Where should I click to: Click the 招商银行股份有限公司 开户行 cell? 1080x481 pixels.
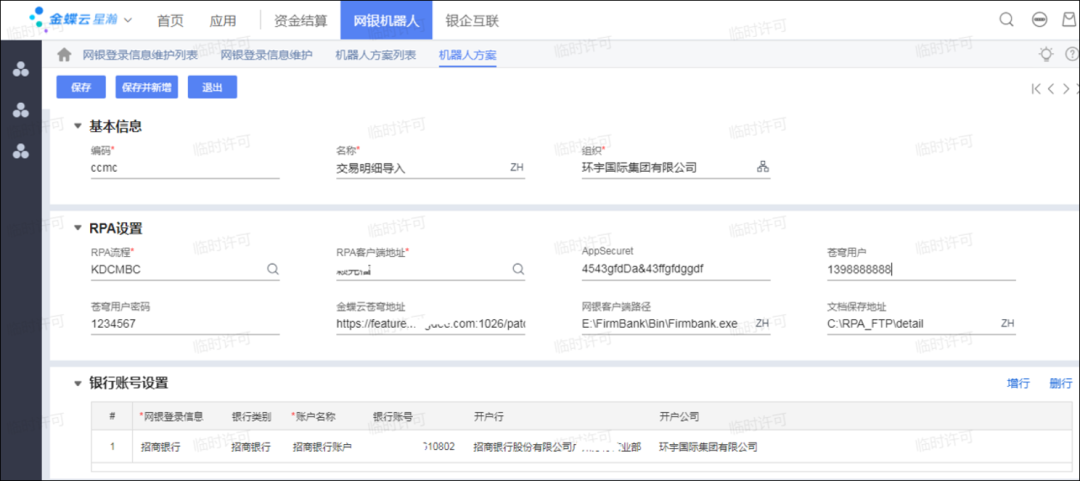point(557,447)
